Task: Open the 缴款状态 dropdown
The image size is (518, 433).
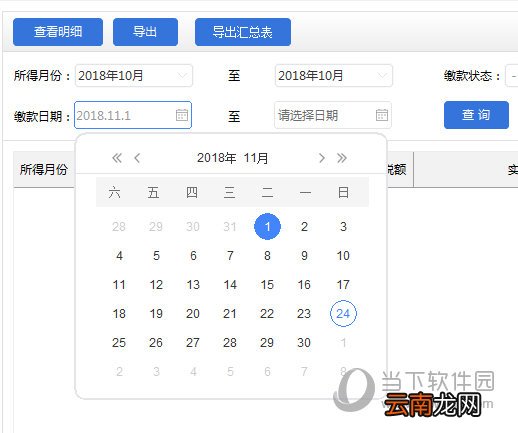Action: coord(512,76)
